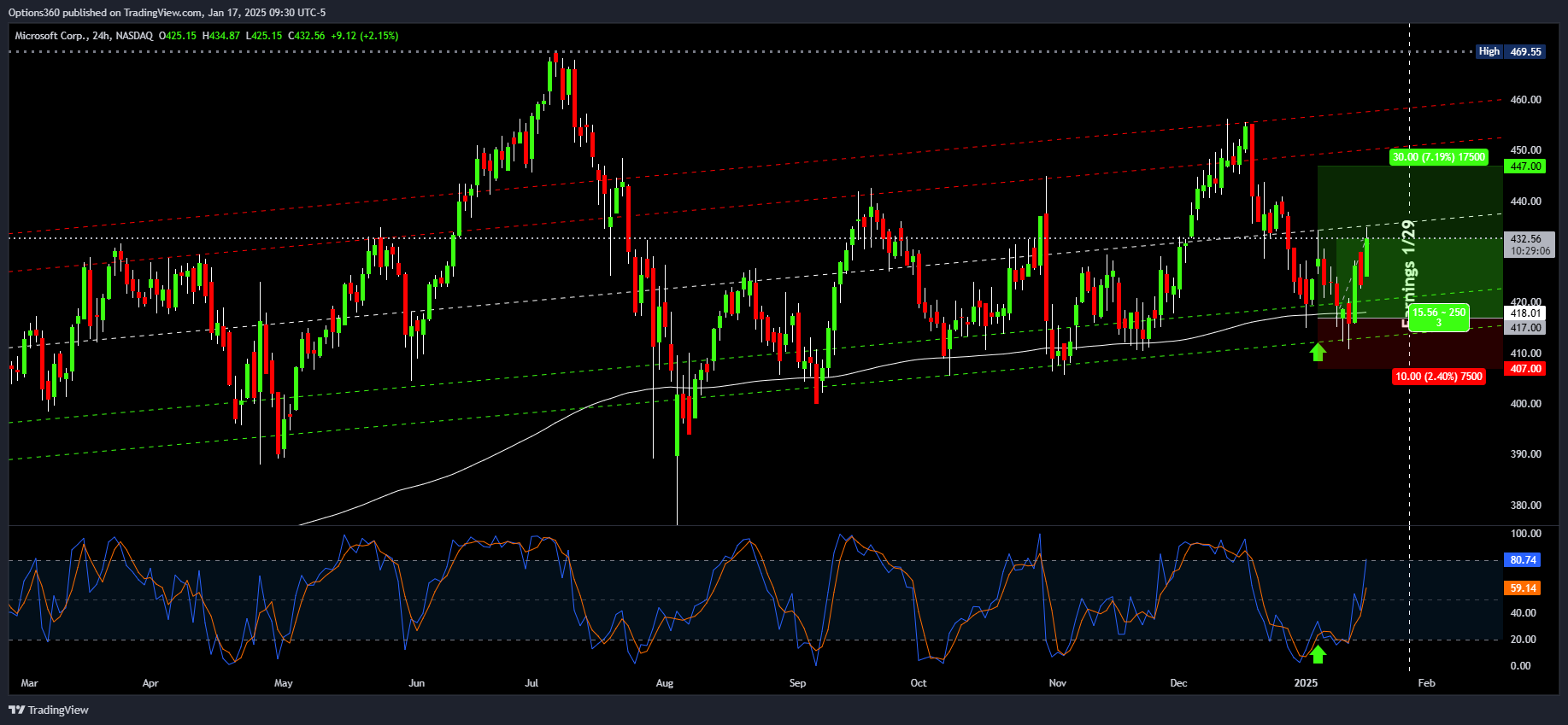The height and width of the screenshot is (725, 1568).
Task: Click the 'Oct' time axis label
Action: pos(919,683)
